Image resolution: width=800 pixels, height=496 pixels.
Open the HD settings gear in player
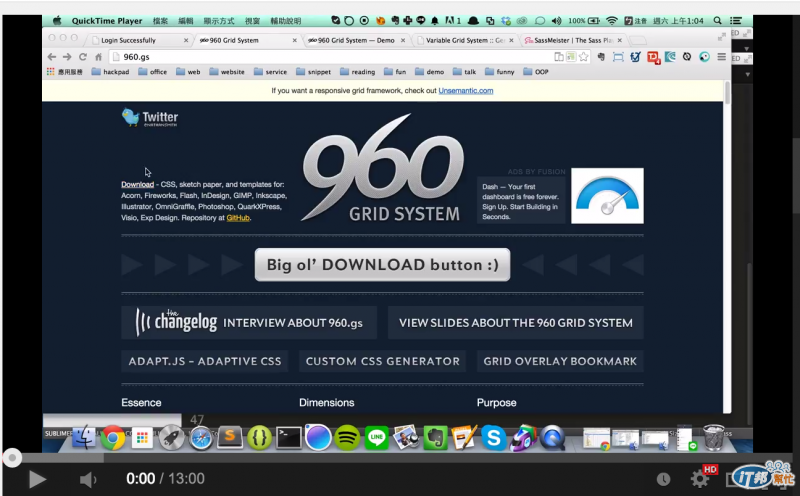[x=700, y=479]
